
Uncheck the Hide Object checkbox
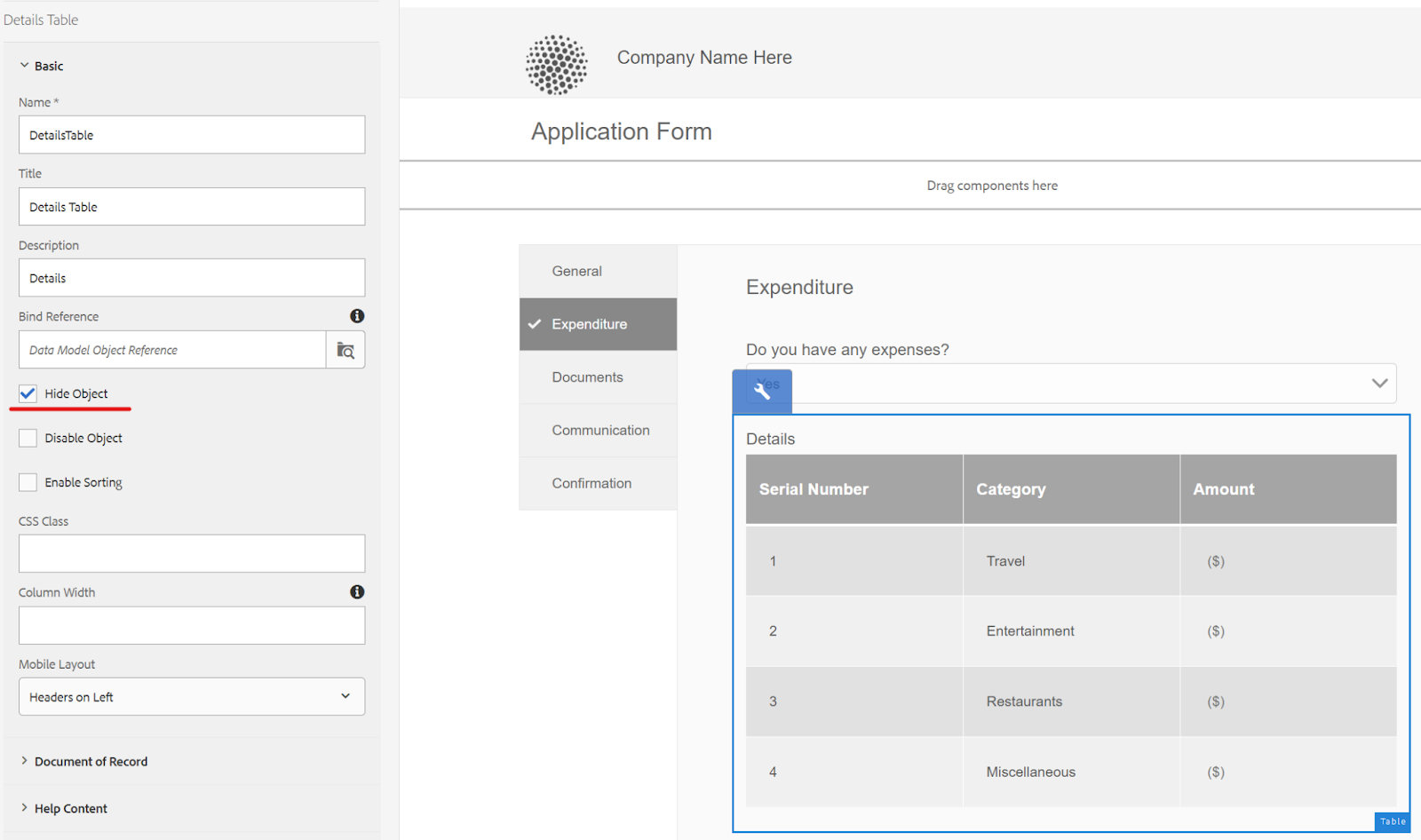pos(28,393)
